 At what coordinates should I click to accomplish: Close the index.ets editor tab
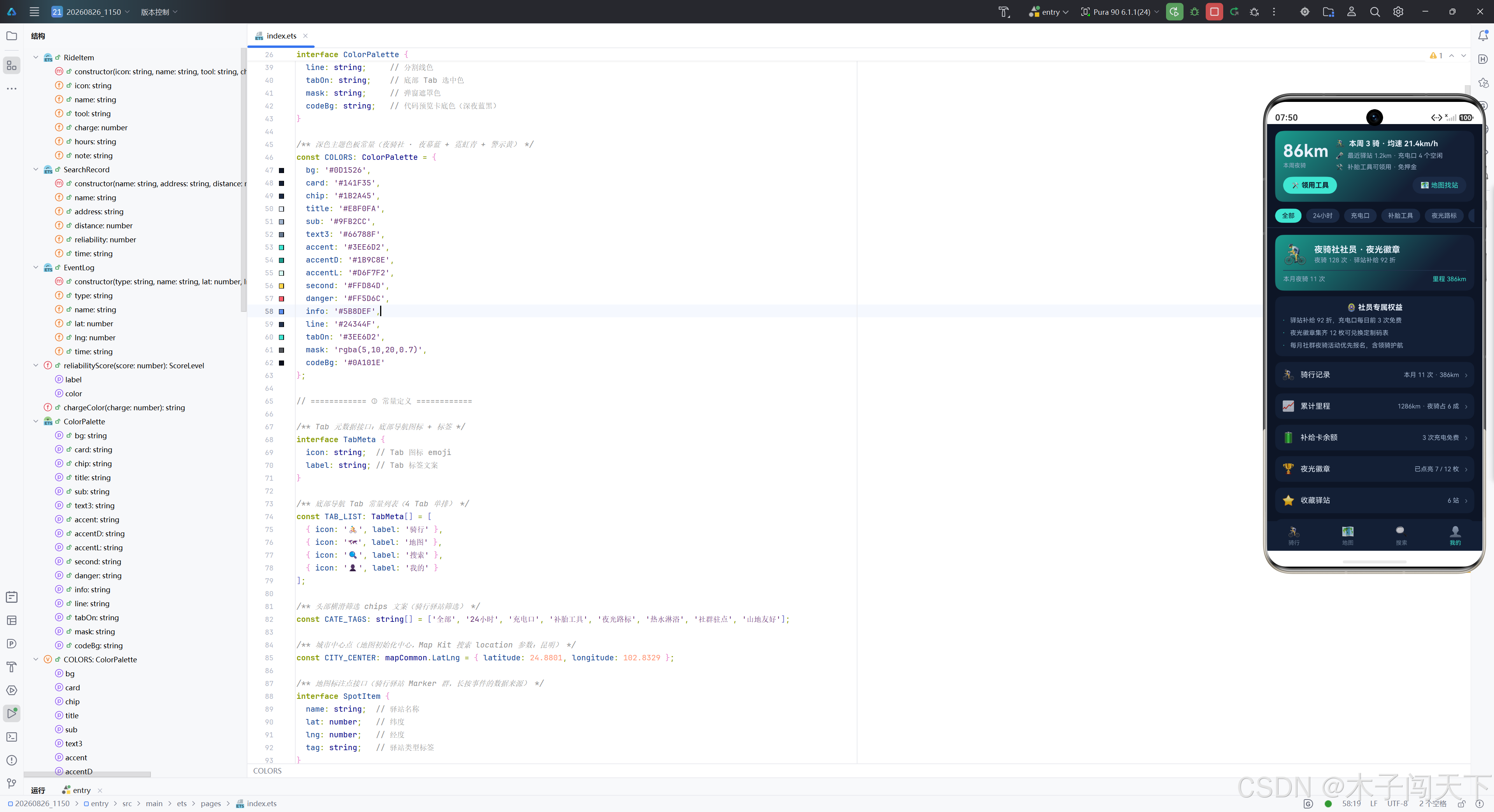coord(306,36)
